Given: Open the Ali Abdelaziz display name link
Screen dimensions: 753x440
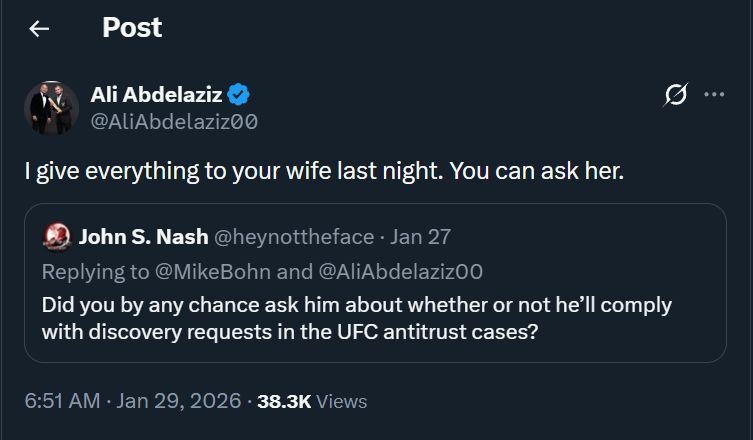Looking at the screenshot, I should tap(156, 95).
